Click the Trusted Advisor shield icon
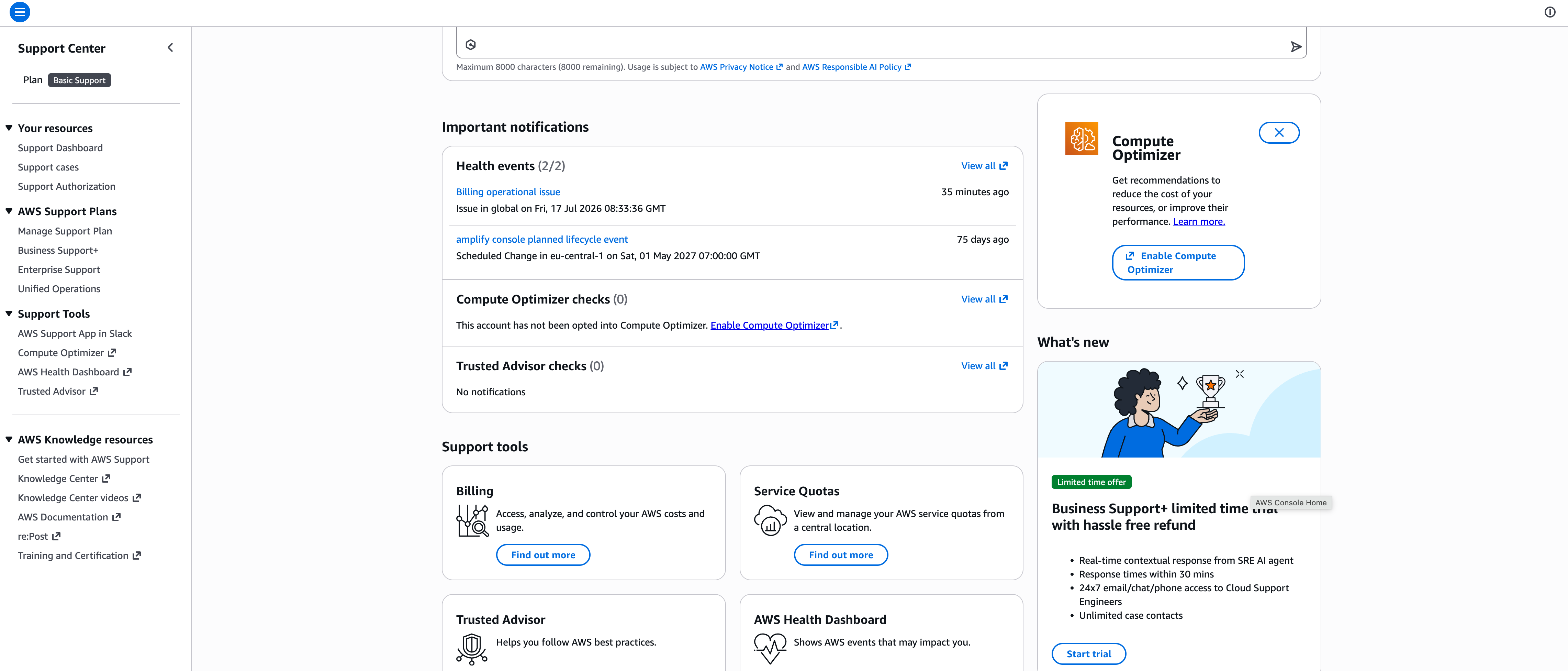This screenshot has height=671, width=1568. (472, 648)
